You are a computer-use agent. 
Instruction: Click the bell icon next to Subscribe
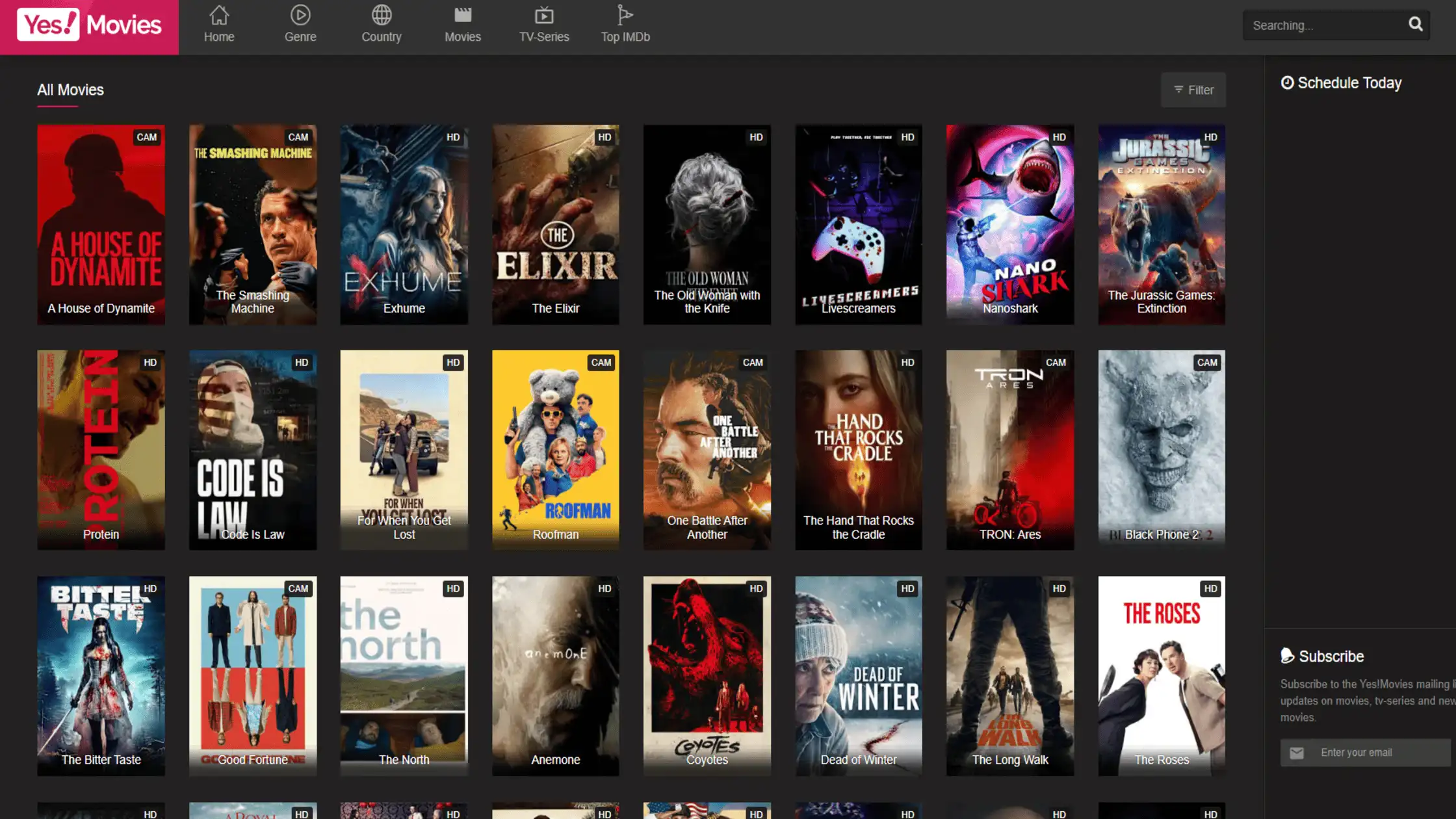(1286, 656)
